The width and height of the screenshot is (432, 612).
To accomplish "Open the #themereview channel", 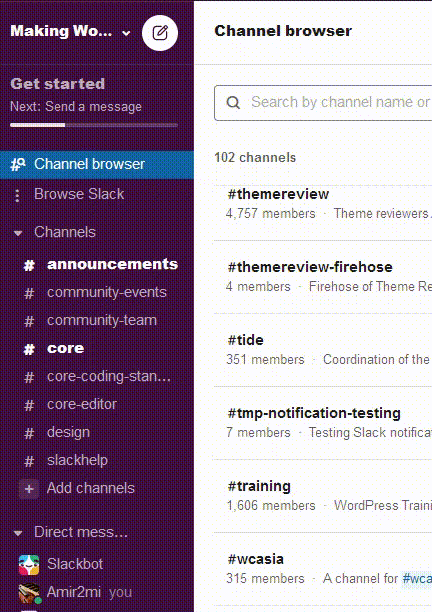I will (278, 194).
